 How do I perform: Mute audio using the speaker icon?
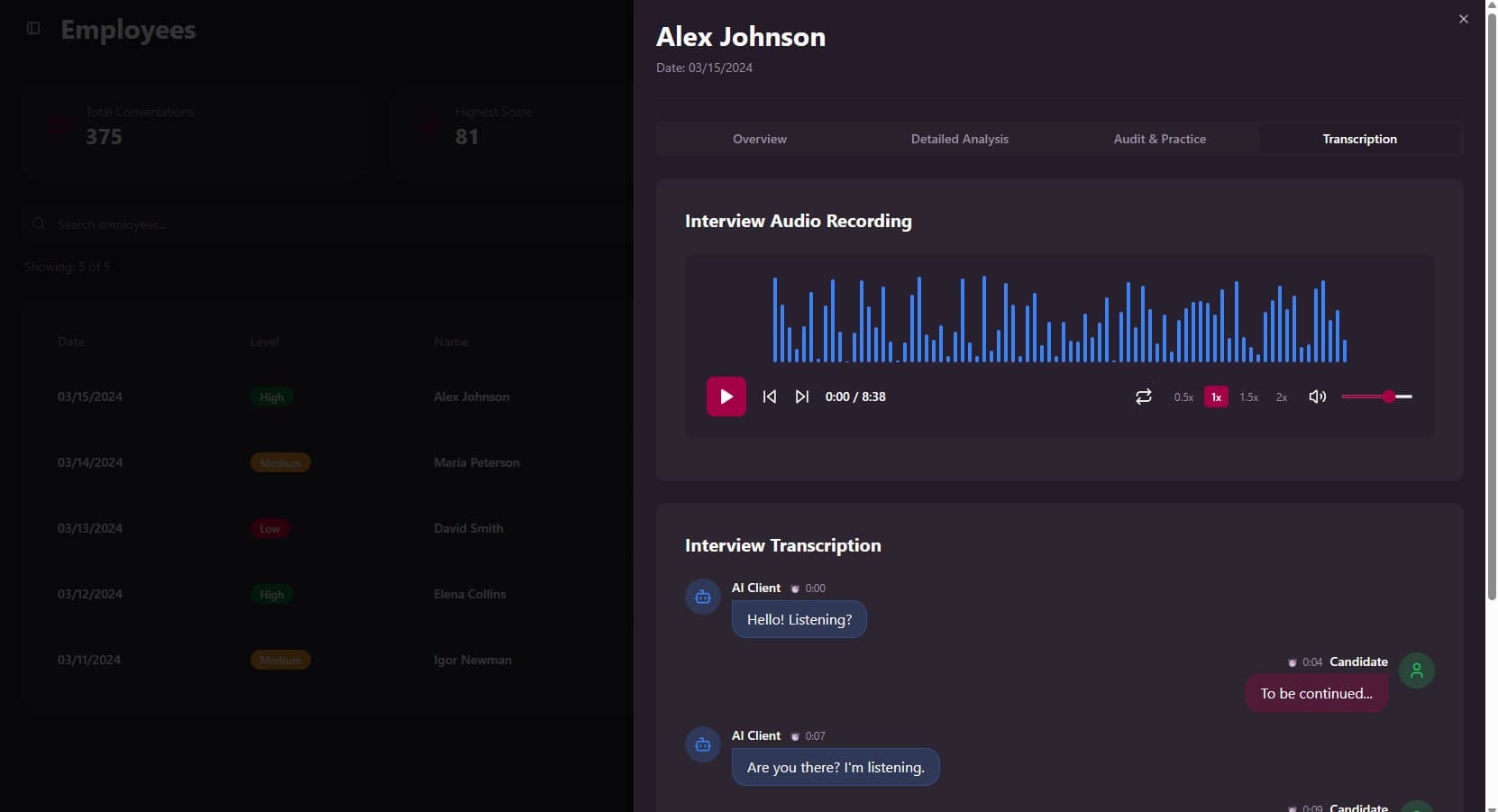click(x=1317, y=397)
